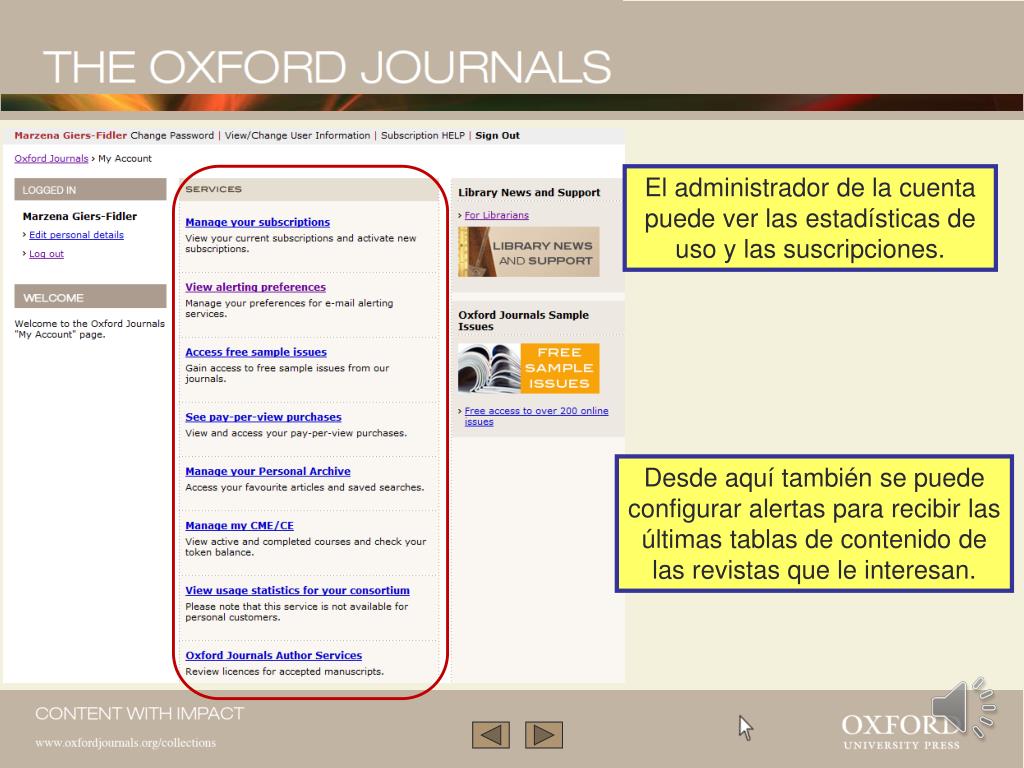Click the LOGGED IN sidebar header

coord(90,189)
